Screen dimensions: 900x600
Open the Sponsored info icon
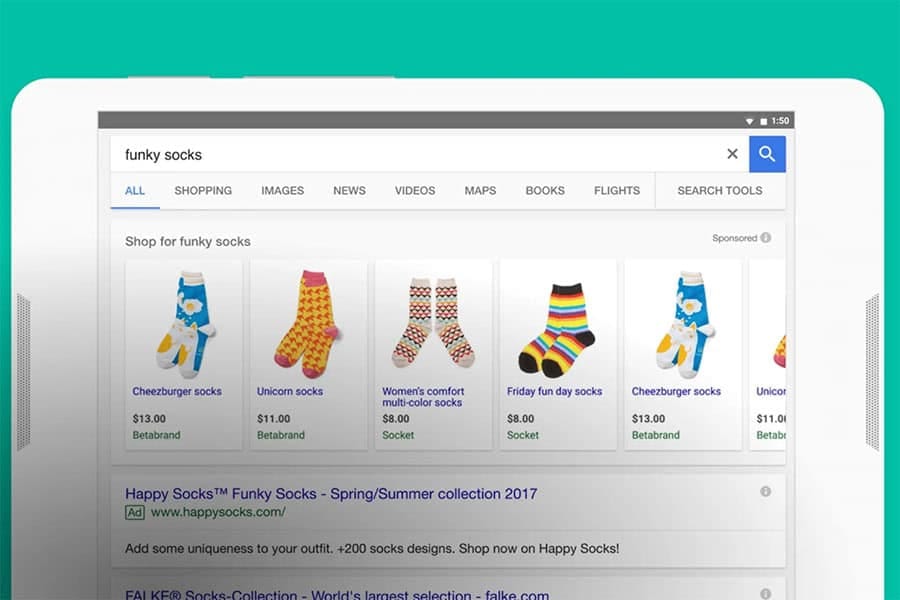click(766, 238)
